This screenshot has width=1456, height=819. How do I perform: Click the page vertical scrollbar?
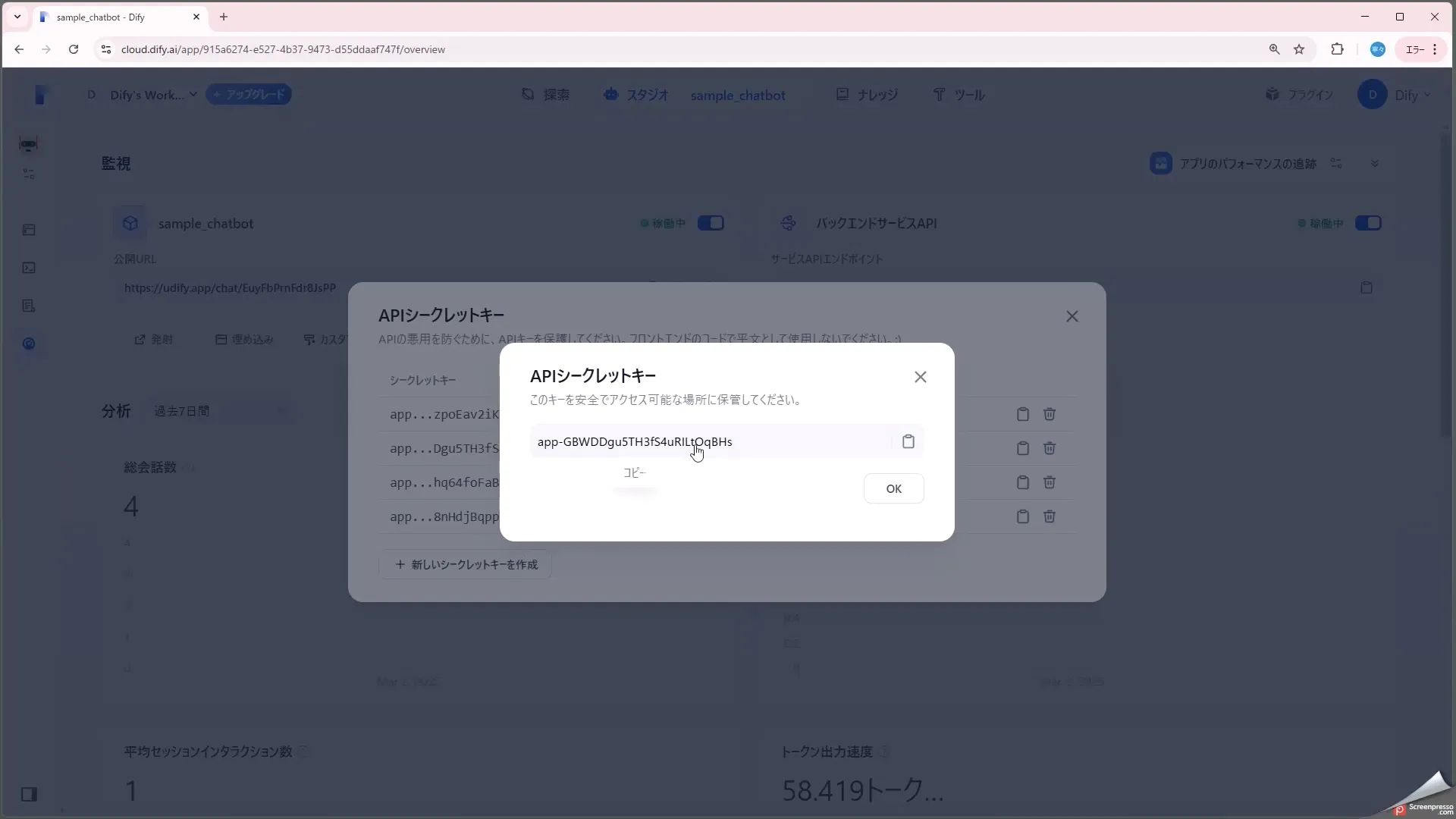[1446, 284]
